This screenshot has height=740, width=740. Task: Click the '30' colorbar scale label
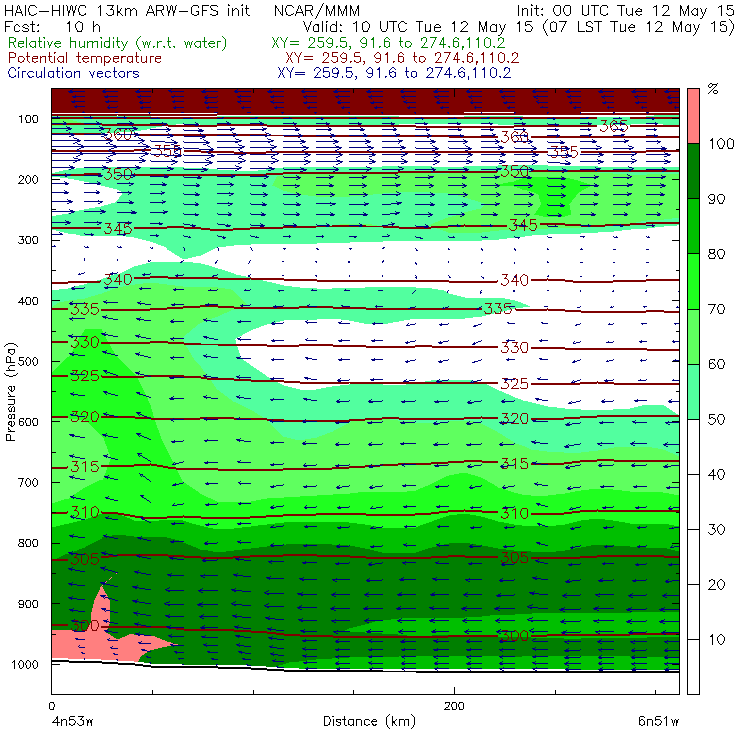coord(716,530)
